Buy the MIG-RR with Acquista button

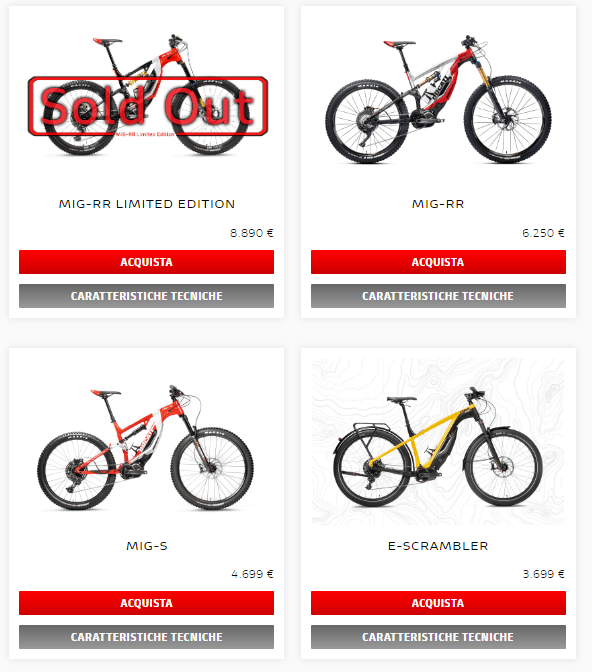[x=438, y=262]
